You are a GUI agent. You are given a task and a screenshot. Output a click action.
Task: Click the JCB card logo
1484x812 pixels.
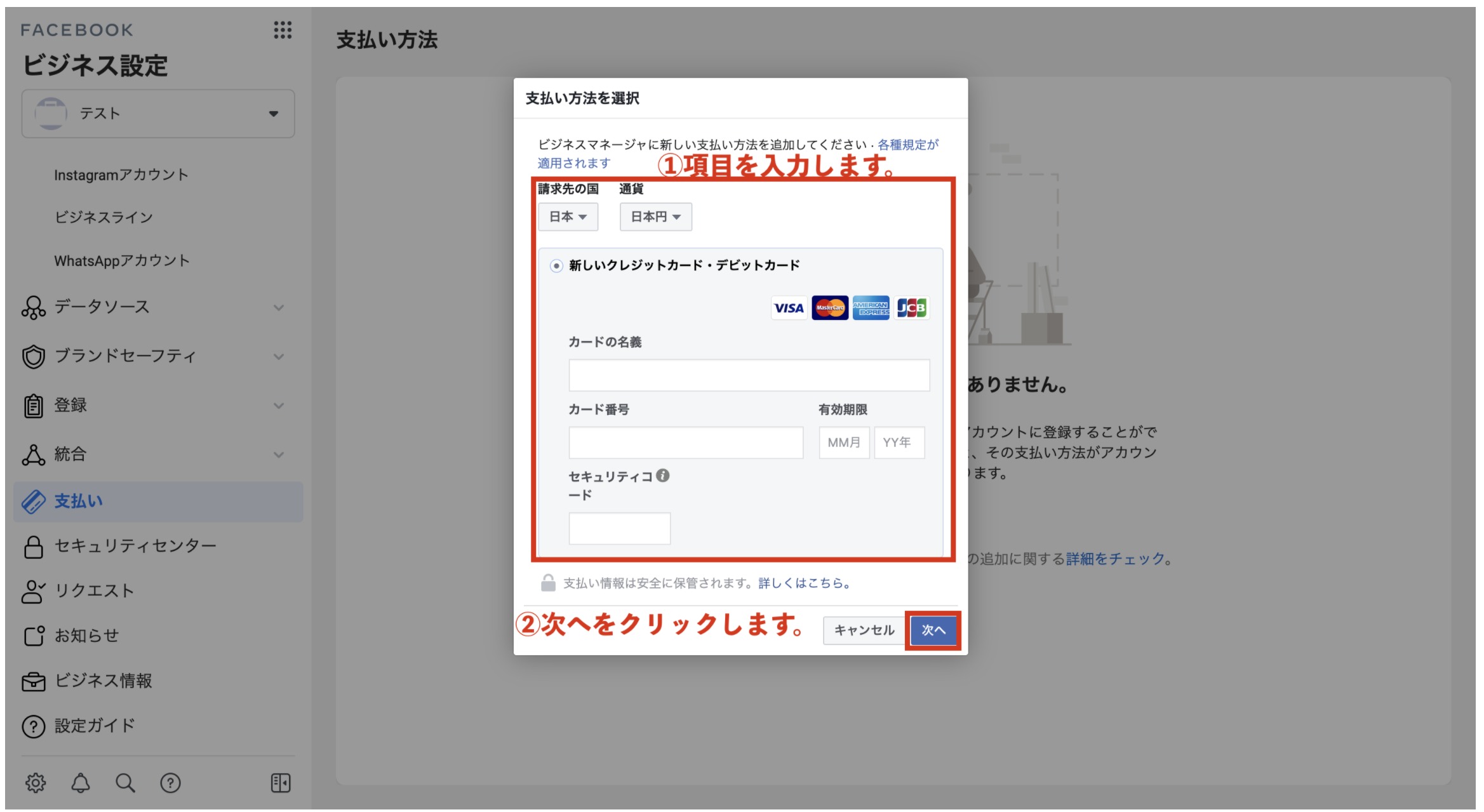pyautogui.click(x=911, y=308)
